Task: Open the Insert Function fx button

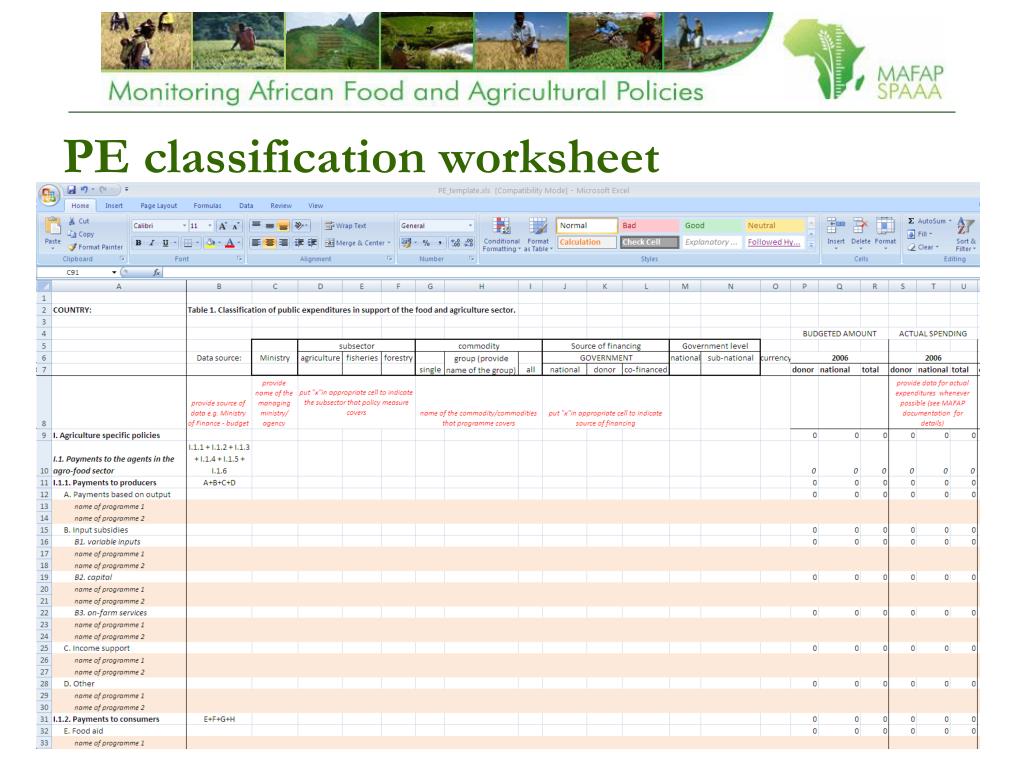Action: pos(157,272)
